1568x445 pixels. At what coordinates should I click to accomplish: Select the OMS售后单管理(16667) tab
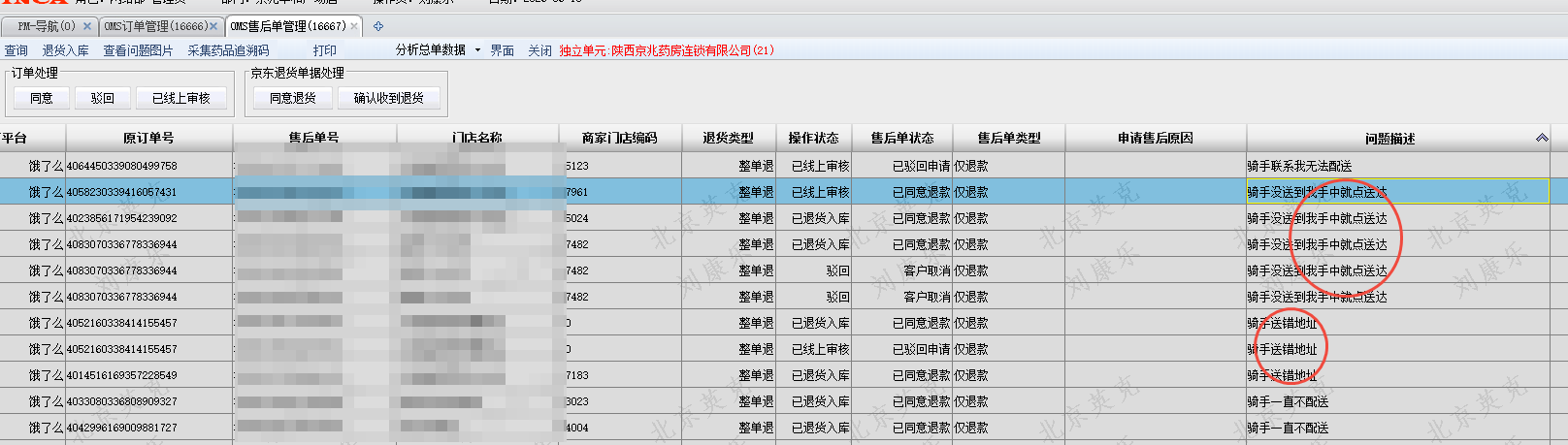(x=288, y=26)
